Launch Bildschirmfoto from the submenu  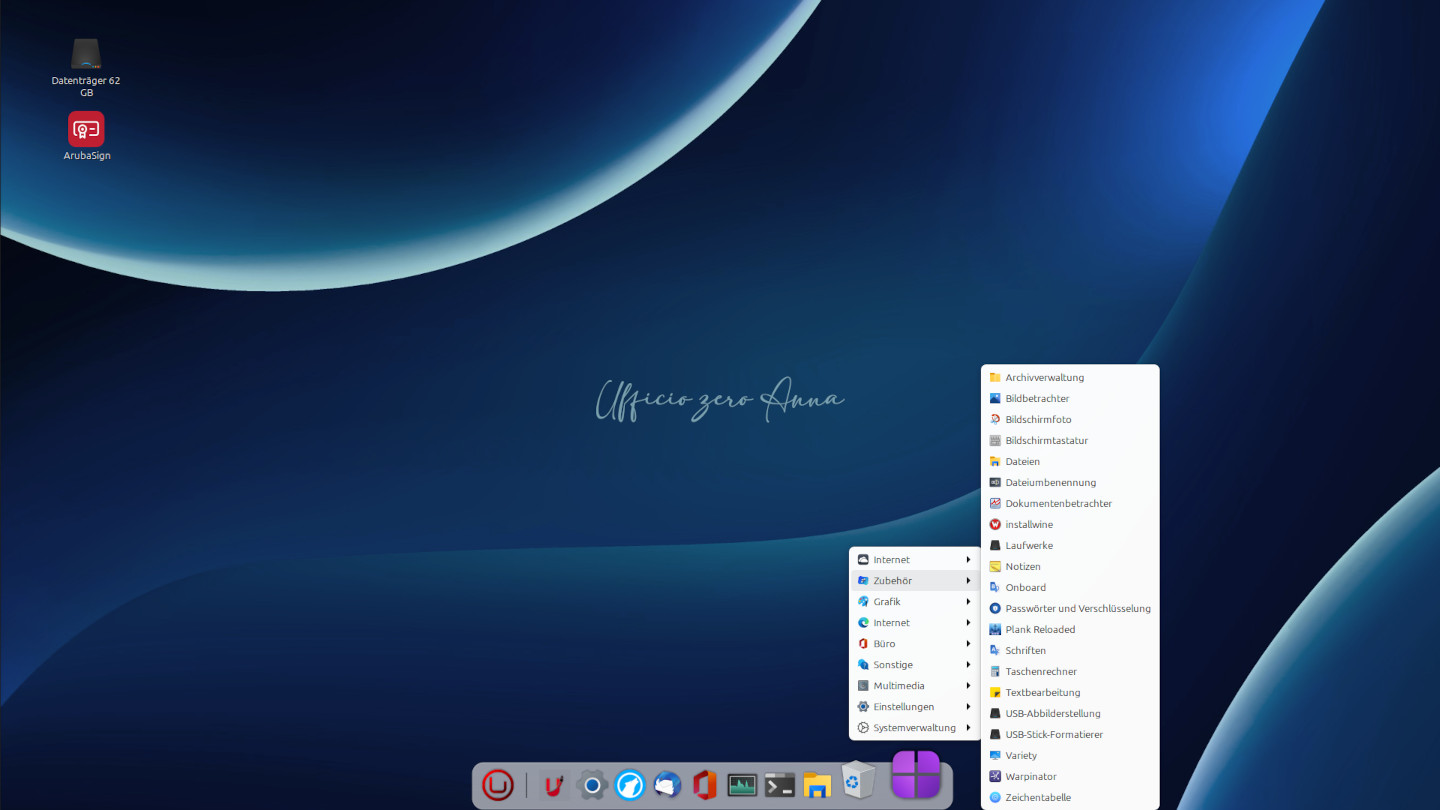pyautogui.click(x=1038, y=420)
